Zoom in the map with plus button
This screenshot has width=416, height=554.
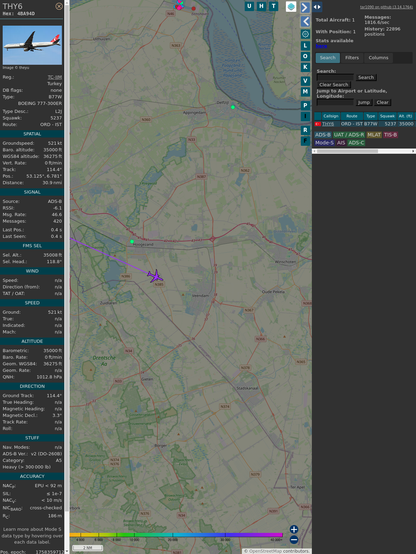tap(294, 529)
